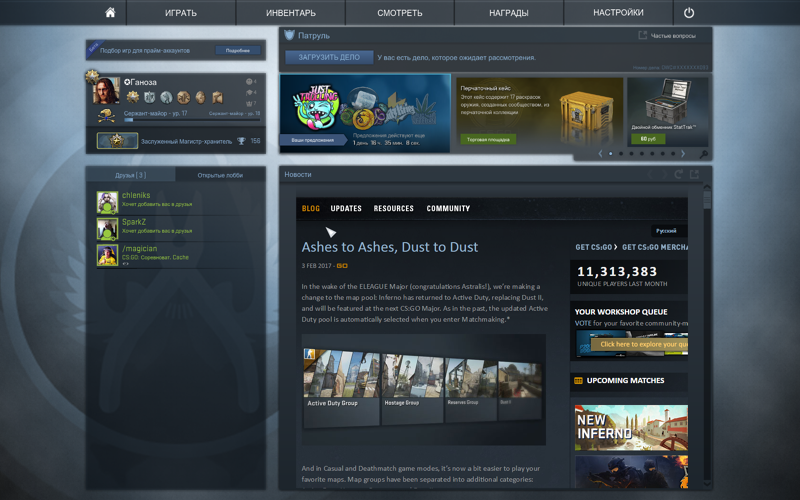Click the eagle skull rank emblem
This screenshot has height=500, width=800.
[x=106, y=116]
